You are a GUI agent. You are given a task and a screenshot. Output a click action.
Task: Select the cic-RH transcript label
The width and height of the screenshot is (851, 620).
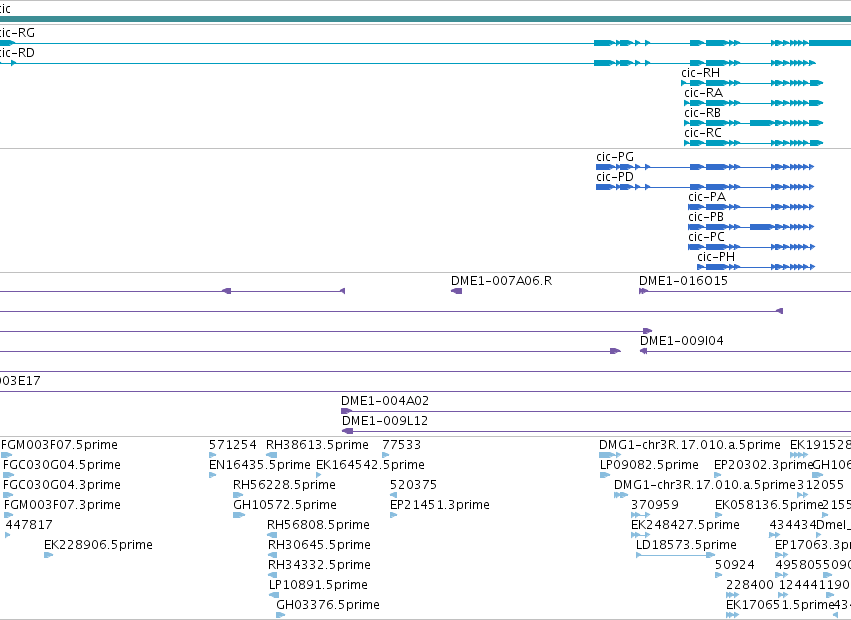tap(701, 73)
